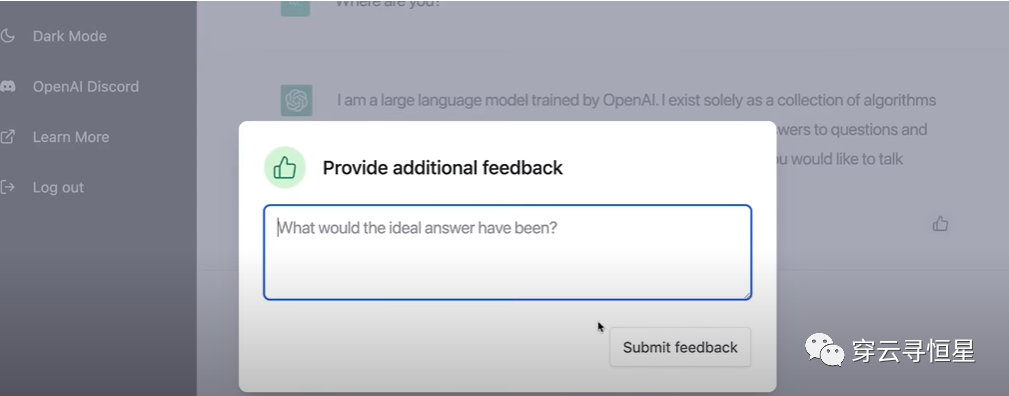
Task: Click the Provide additional feedback heading
Action: pos(443,168)
